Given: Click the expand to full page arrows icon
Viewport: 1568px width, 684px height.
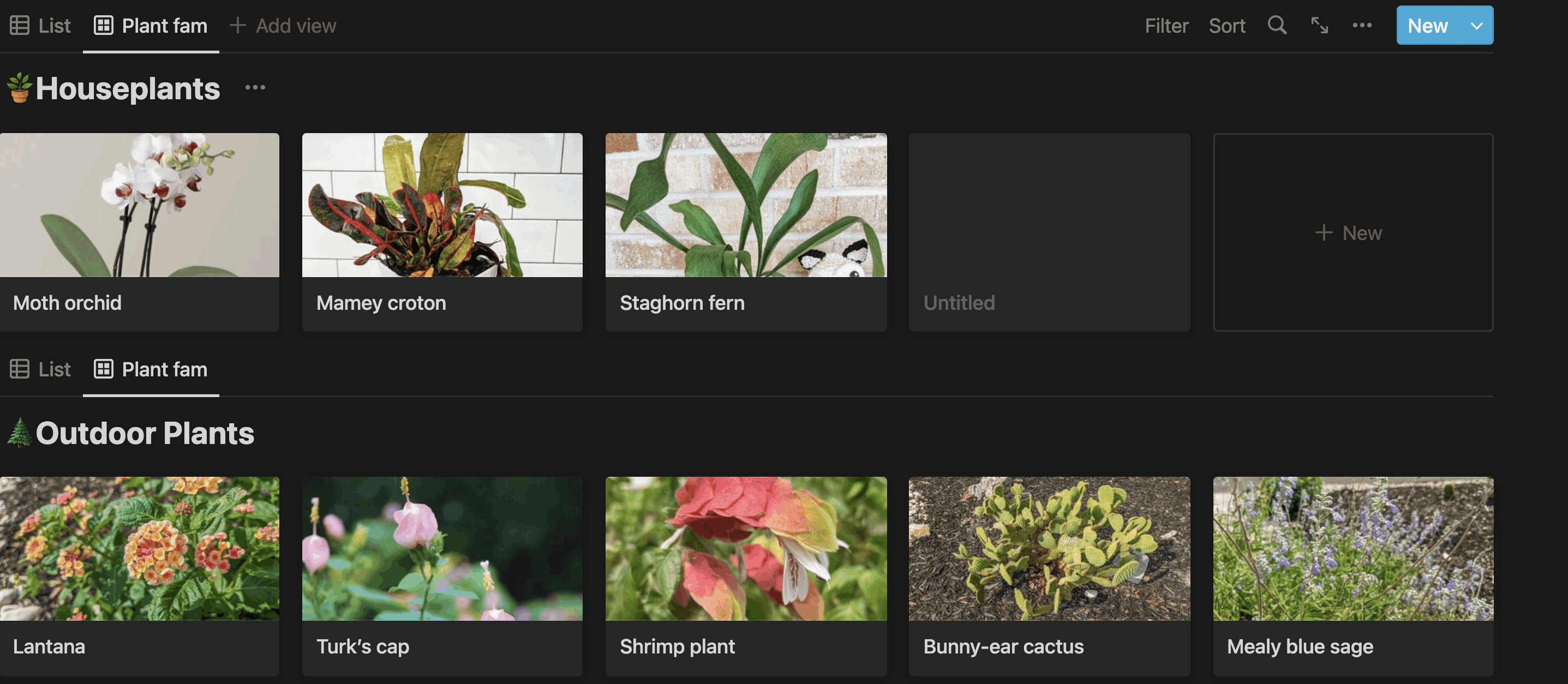Looking at the screenshot, I should tap(1319, 25).
